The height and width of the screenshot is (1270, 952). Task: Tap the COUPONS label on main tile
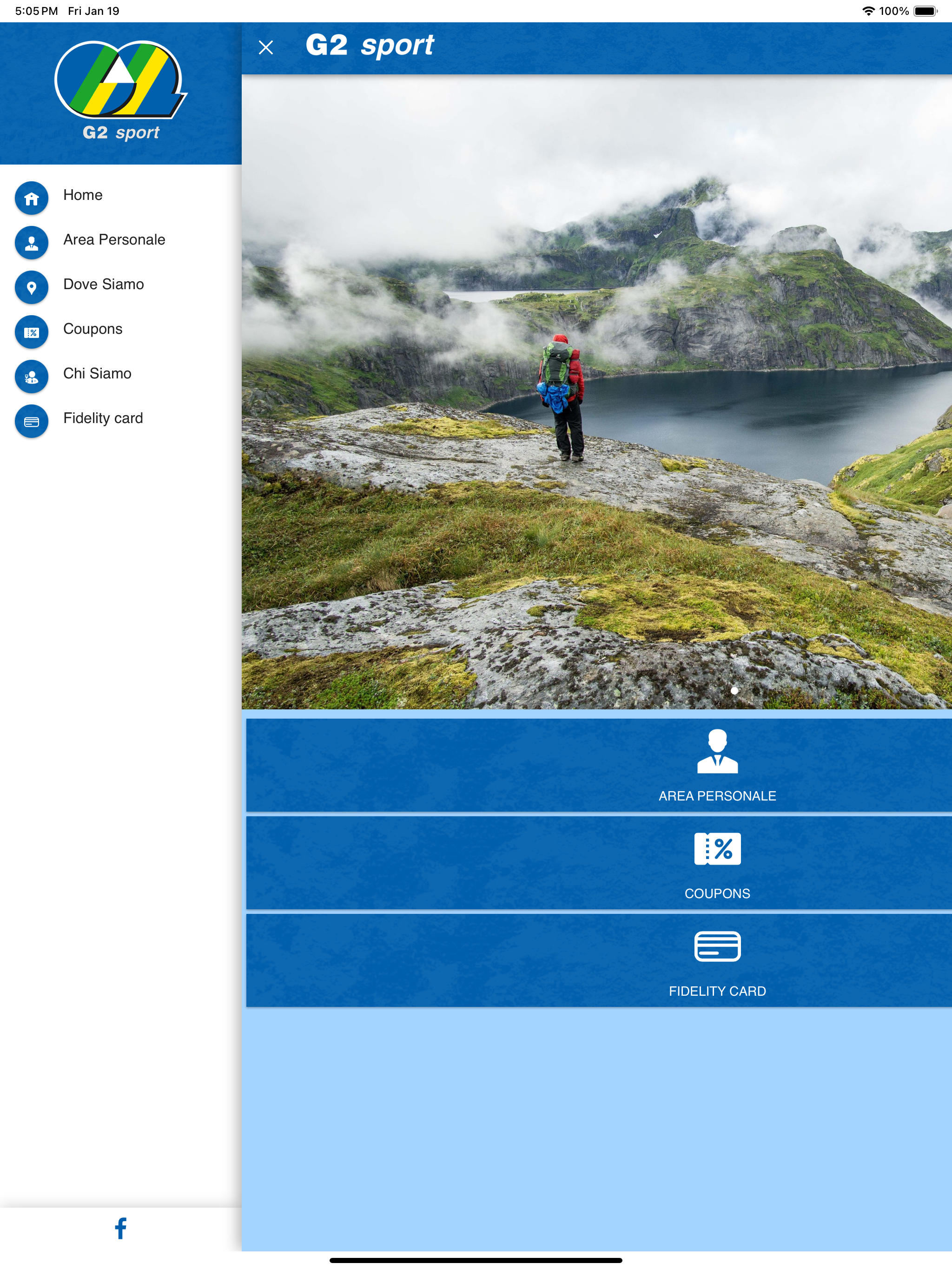[717, 893]
